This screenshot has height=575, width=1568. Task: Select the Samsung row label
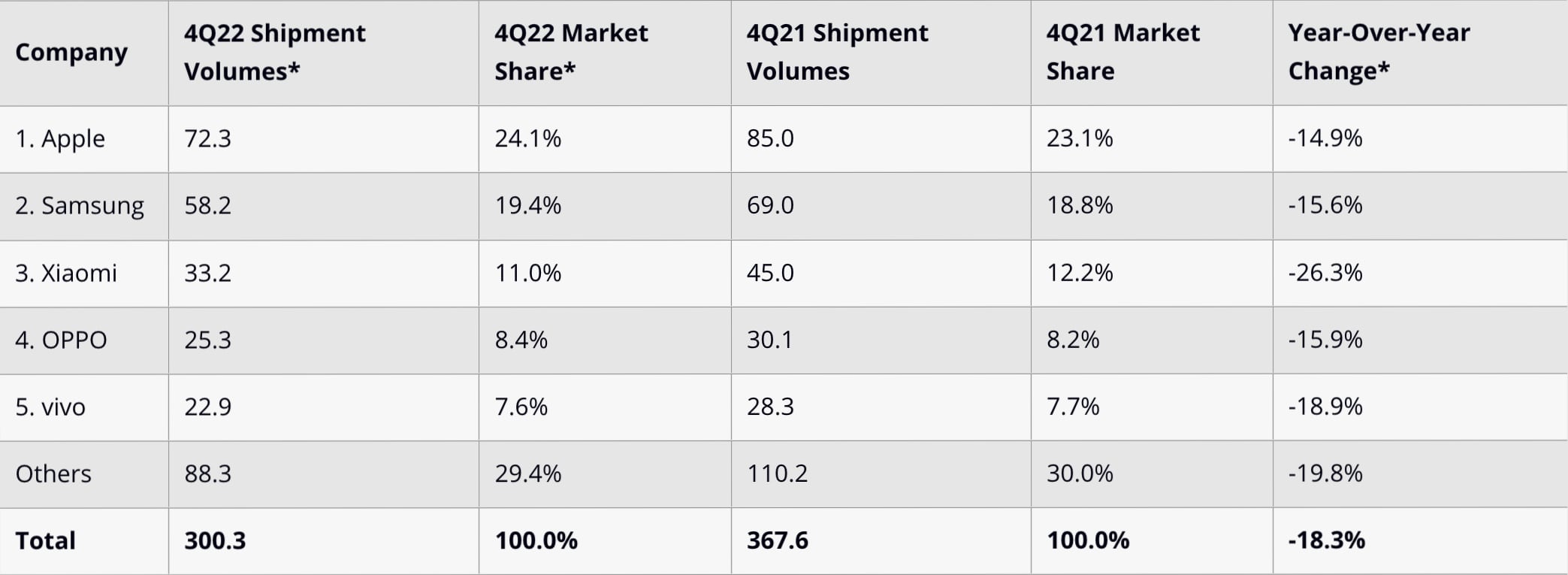tap(80, 206)
